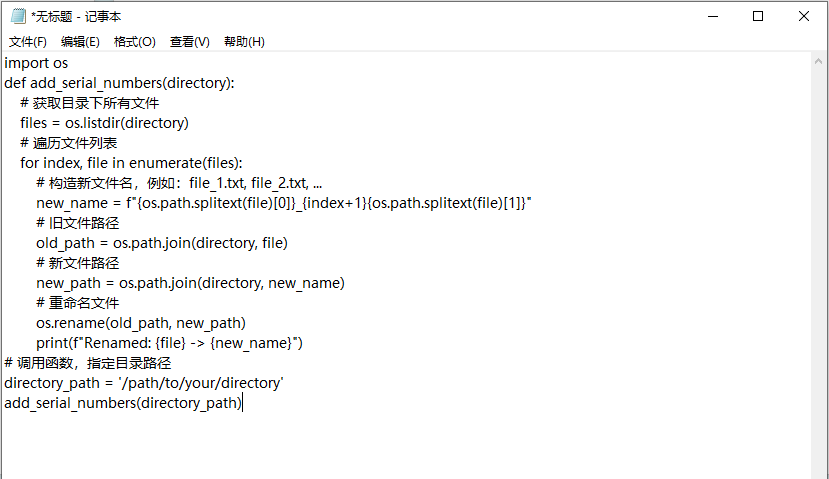Click the vertical scrollbar track
This screenshot has width=829, height=479.
pyautogui.click(x=818, y=274)
